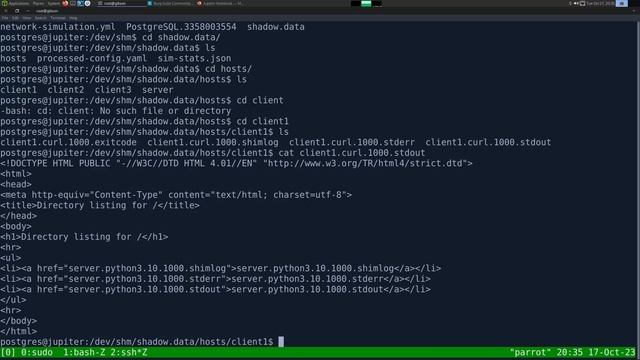Open the Terminal menu in menu bar

coord(58,18)
